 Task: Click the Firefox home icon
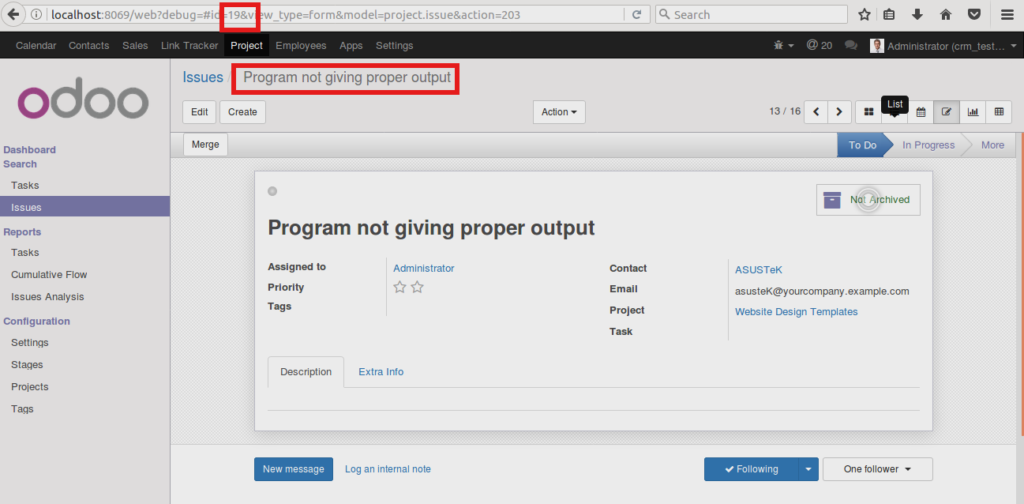(946, 15)
